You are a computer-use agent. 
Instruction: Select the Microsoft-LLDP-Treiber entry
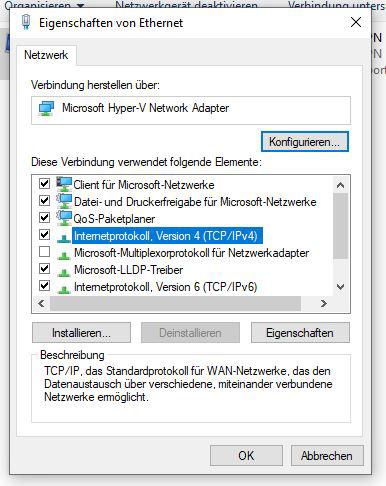click(x=128, y=270)
